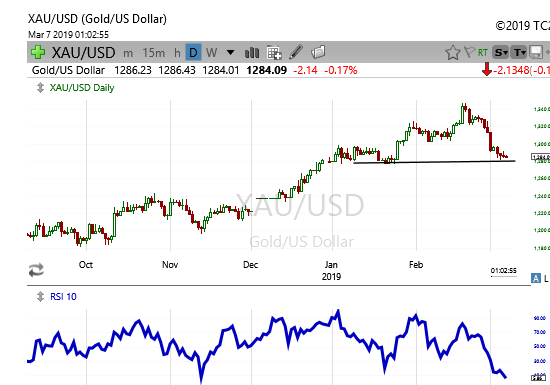Switch to the 15m timeframe
The width and height of the screenshot is (550, 385).
coord(153,53)
